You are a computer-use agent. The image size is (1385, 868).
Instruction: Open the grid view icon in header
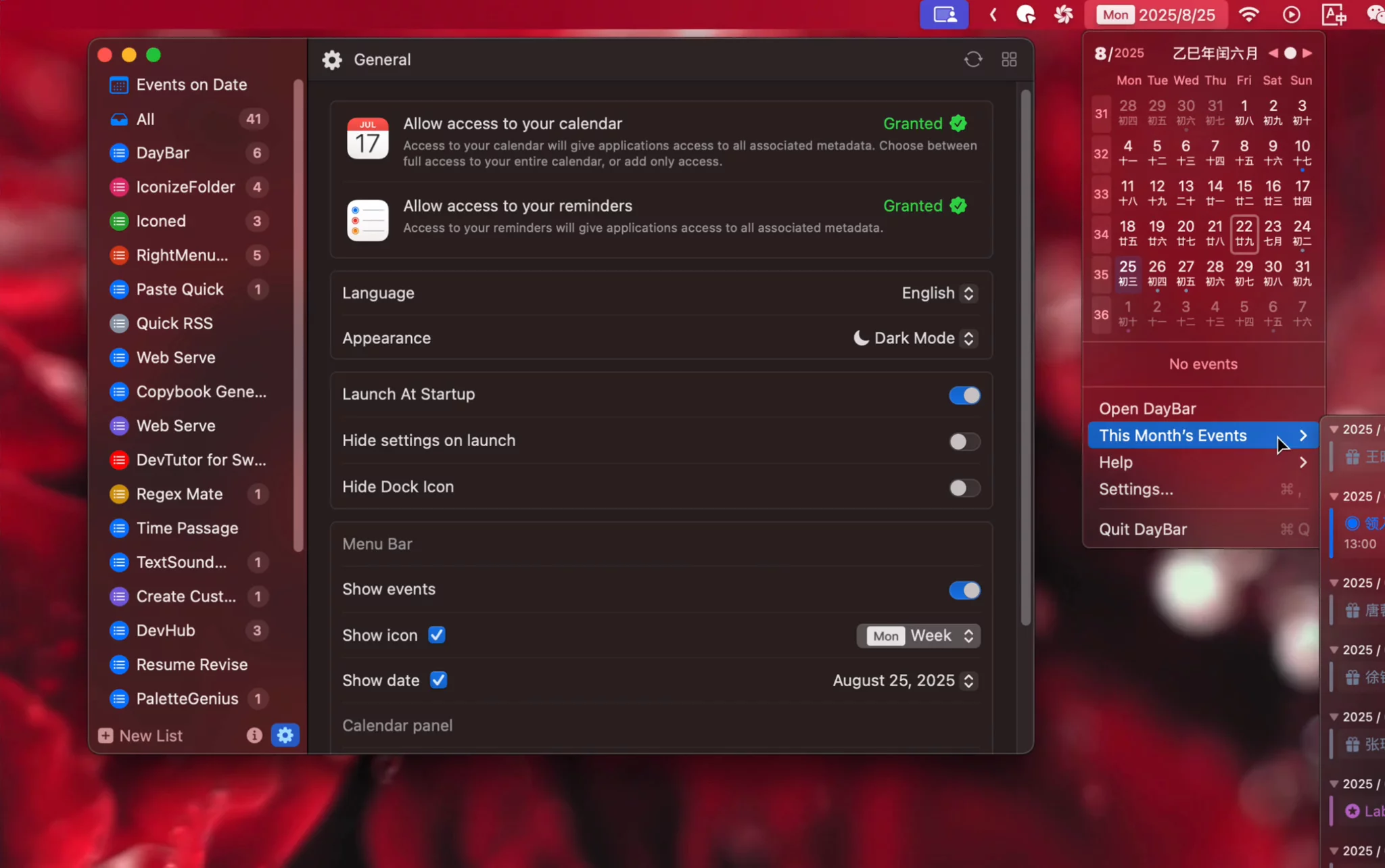tap(1009, 59)
